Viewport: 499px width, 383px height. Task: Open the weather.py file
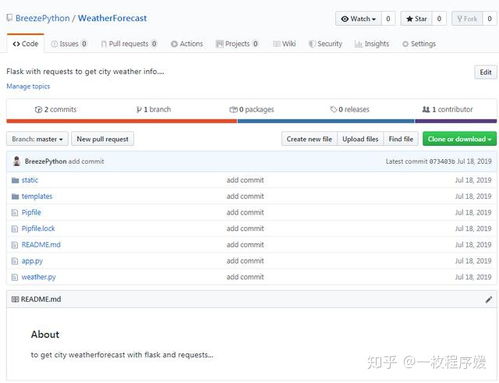pyautogui.click(x=39, y=277)
